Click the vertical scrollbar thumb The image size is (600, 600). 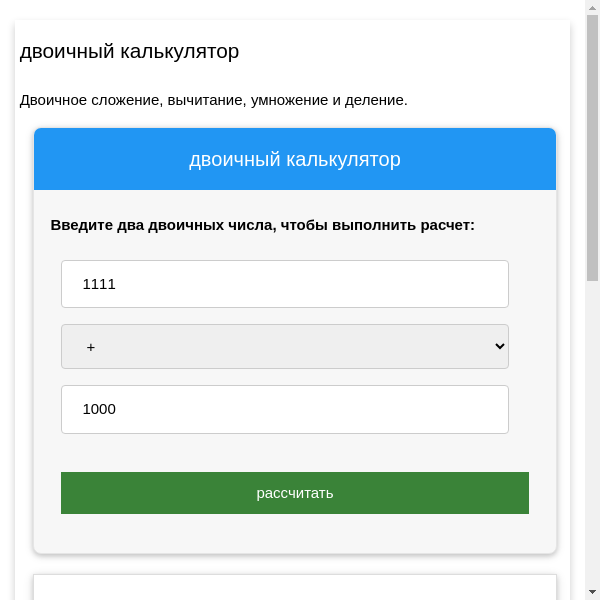coord(592,150)
